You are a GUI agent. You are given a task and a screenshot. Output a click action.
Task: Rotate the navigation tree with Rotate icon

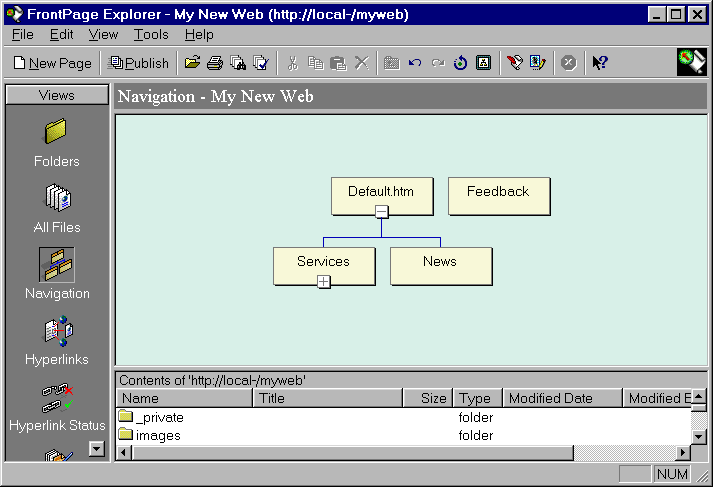461,63
